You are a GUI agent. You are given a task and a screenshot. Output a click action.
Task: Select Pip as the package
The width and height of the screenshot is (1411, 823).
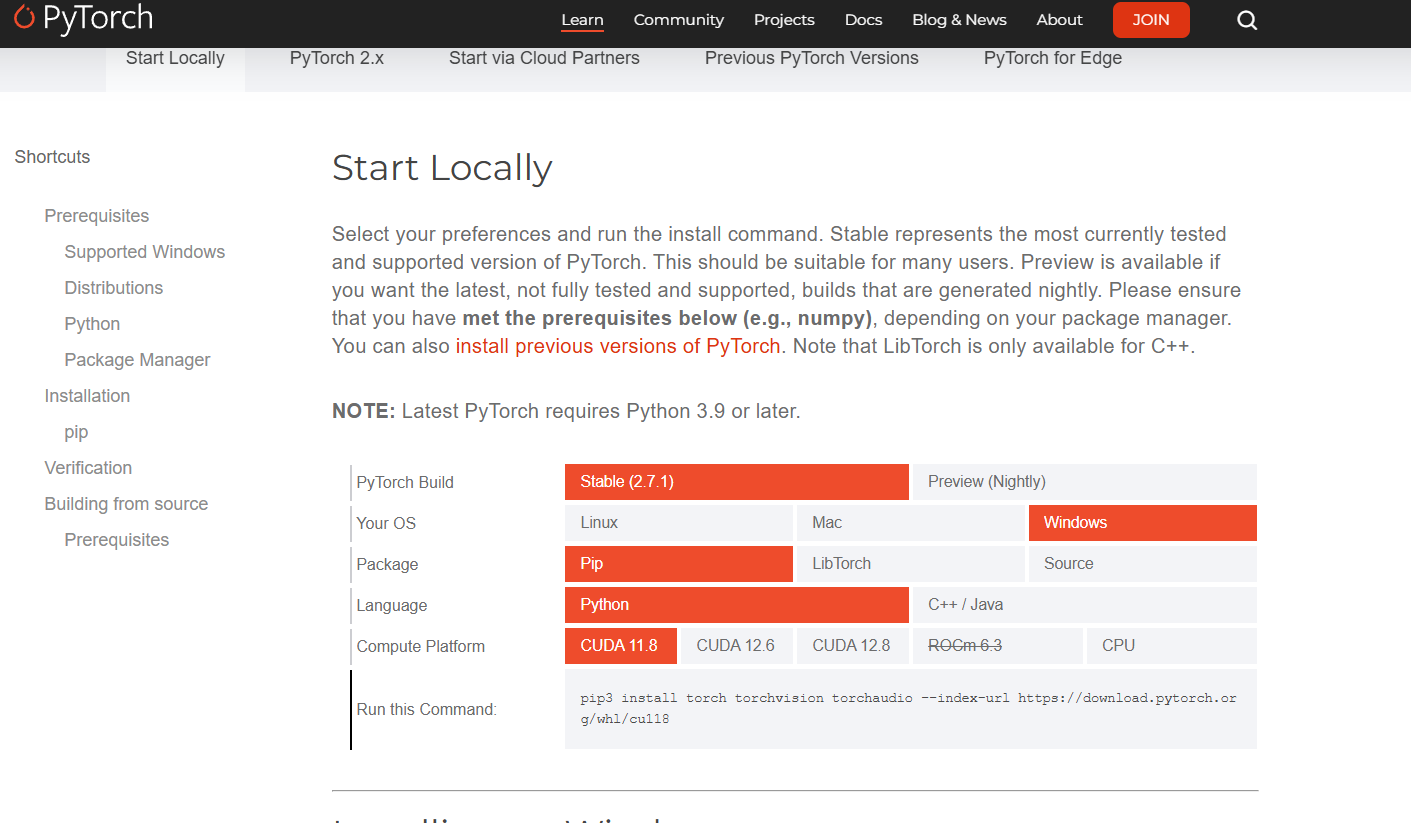click(x=679, y=564)
